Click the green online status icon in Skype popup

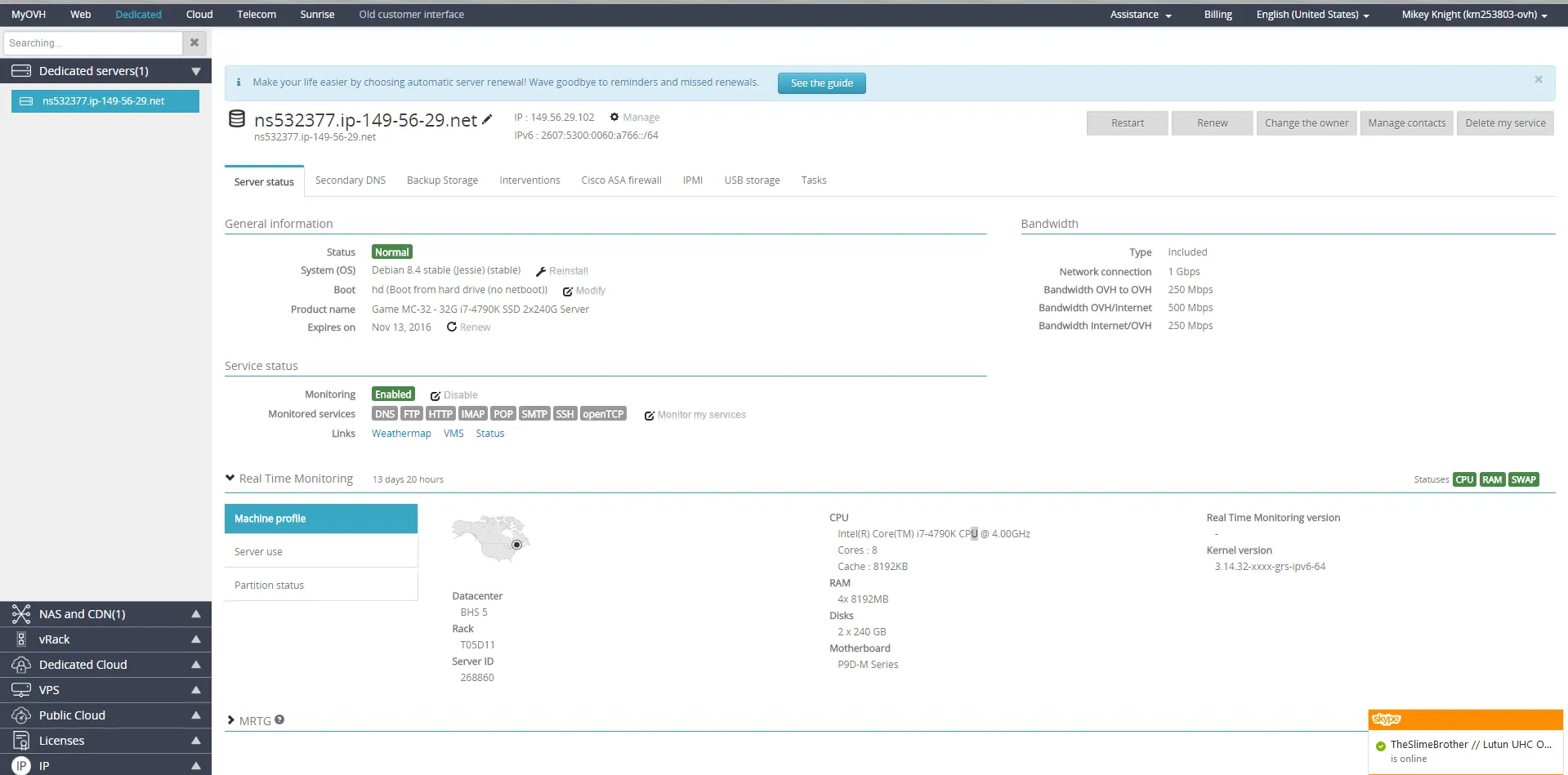[x=1381, y=746]
